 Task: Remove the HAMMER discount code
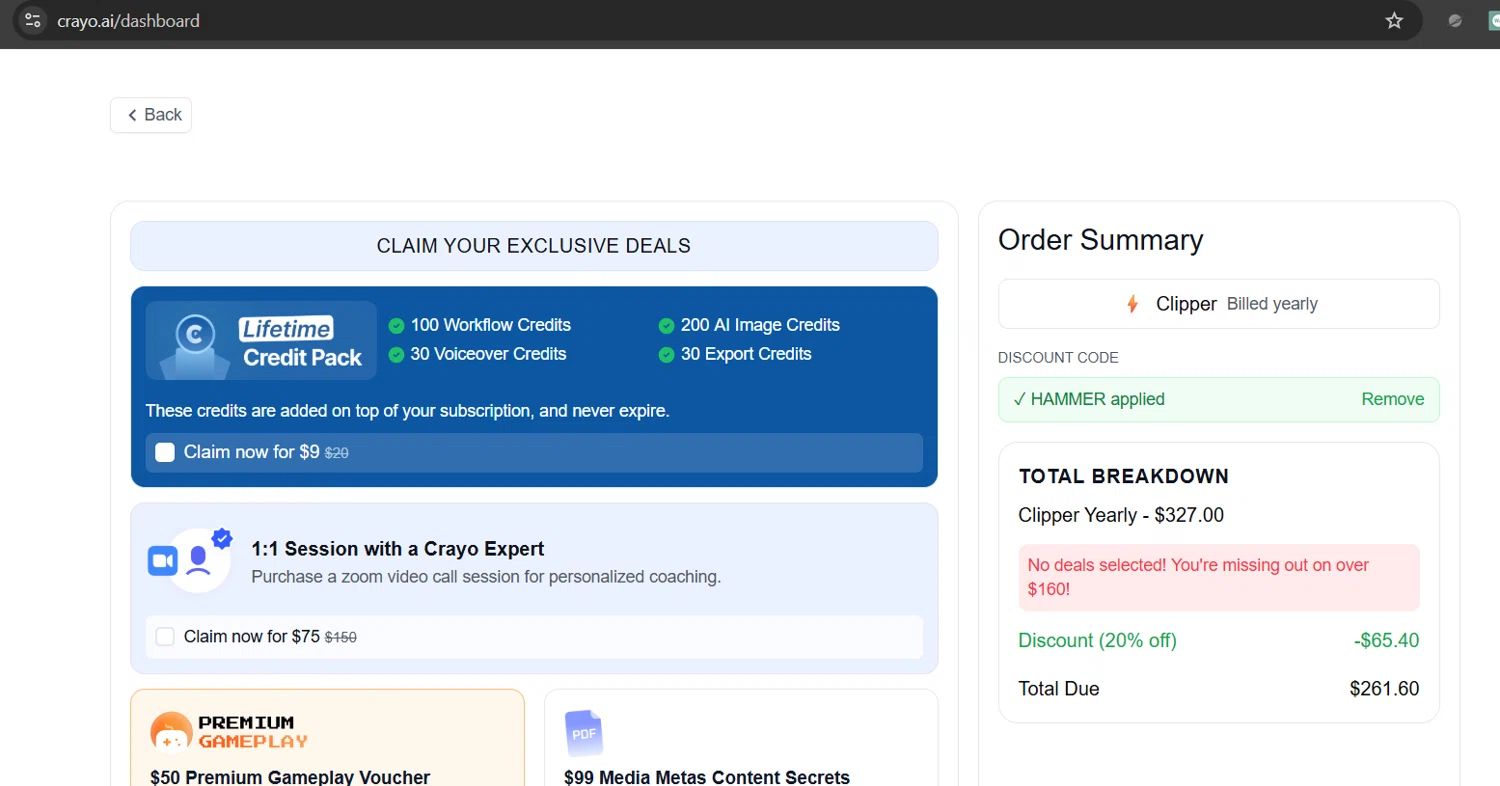(1392, 399)
